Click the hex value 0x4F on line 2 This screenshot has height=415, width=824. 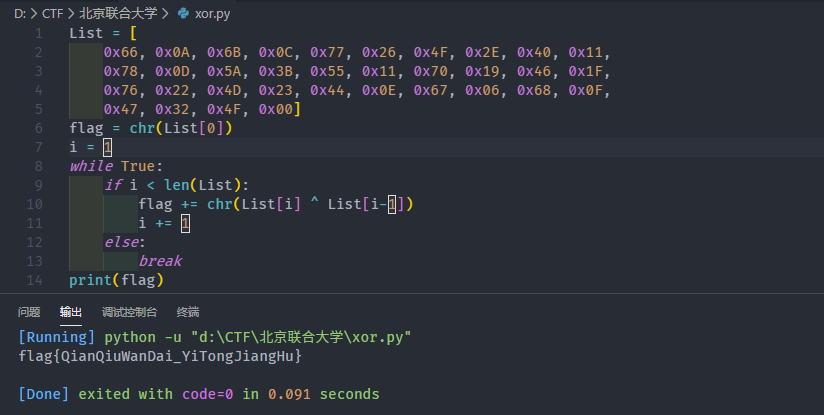click(x=430, y=53)
